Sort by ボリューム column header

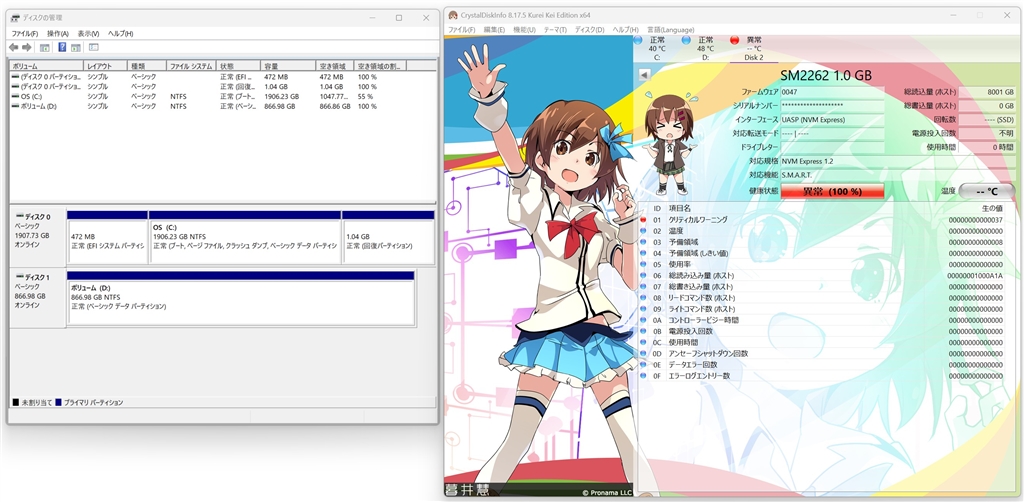pos(46,67)
